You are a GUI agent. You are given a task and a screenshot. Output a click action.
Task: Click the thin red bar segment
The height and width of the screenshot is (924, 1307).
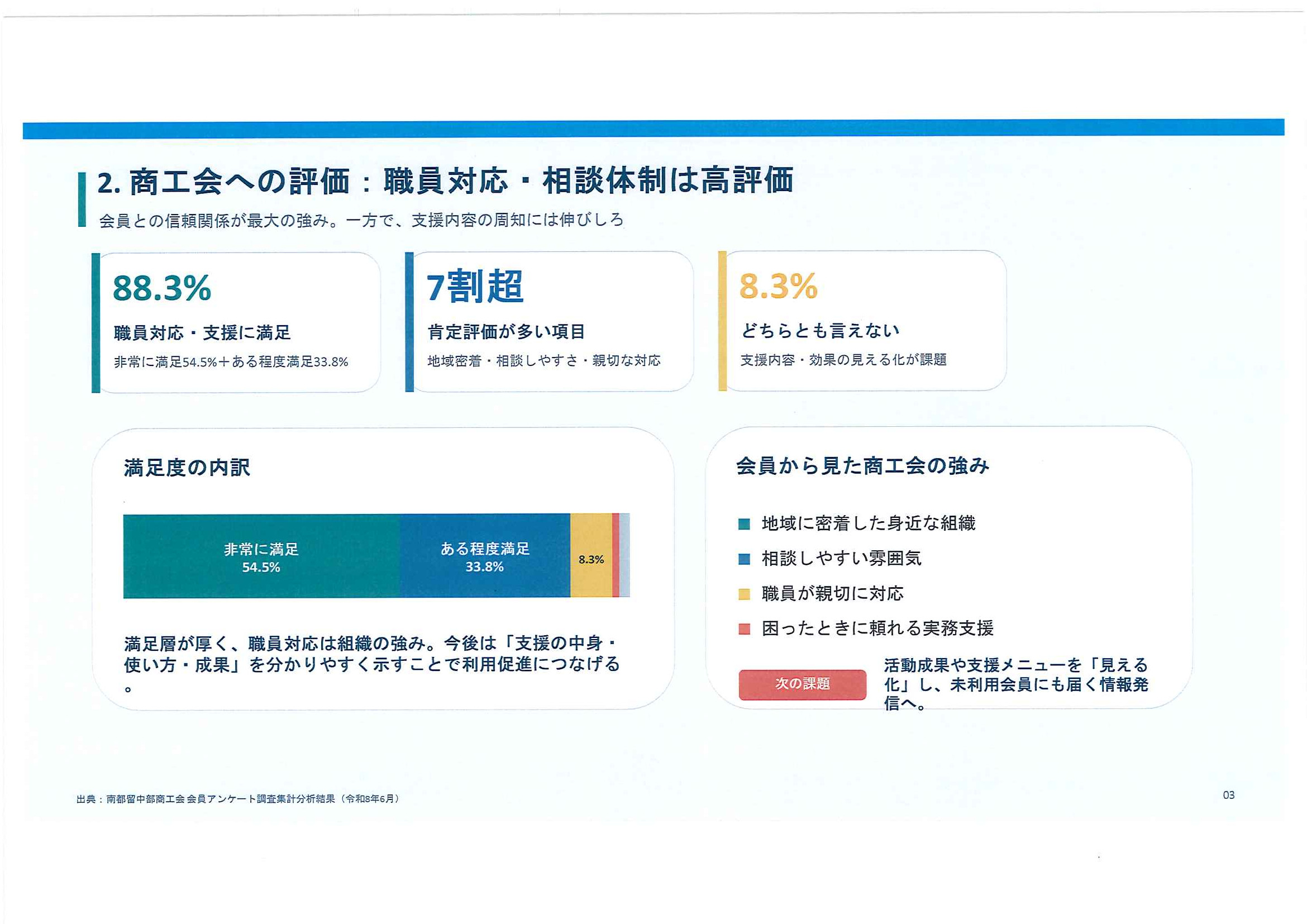(616, 555)
